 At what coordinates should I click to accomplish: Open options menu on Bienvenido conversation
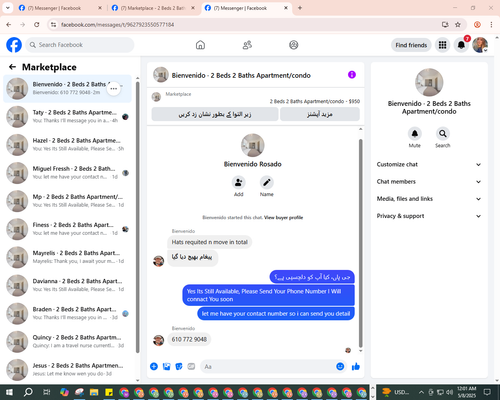click(x=114, y=89)
